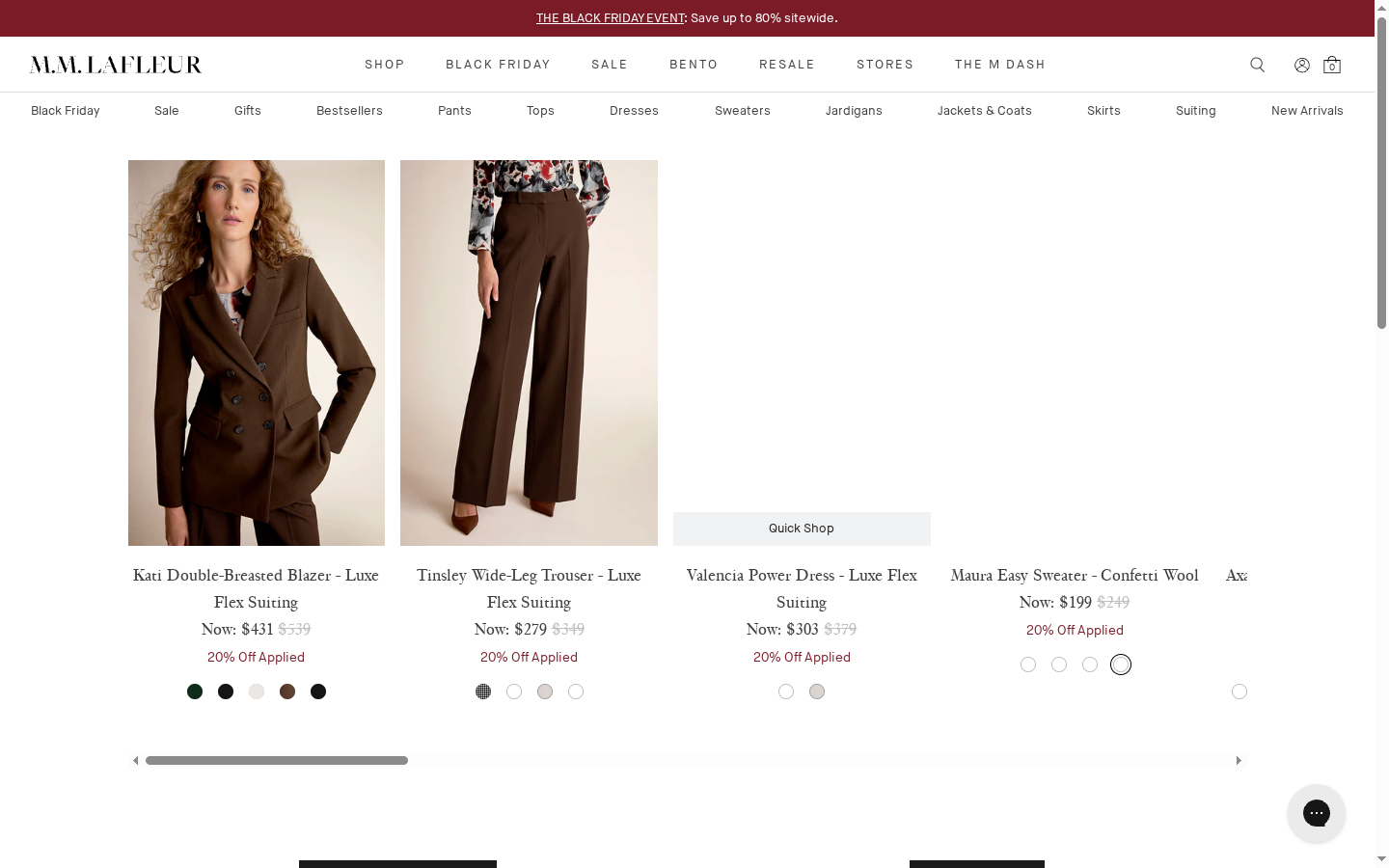Click the account profile icon
Image resolution: width=1389 pixels, height=868 pixels.
click(x=1301, y=65)
